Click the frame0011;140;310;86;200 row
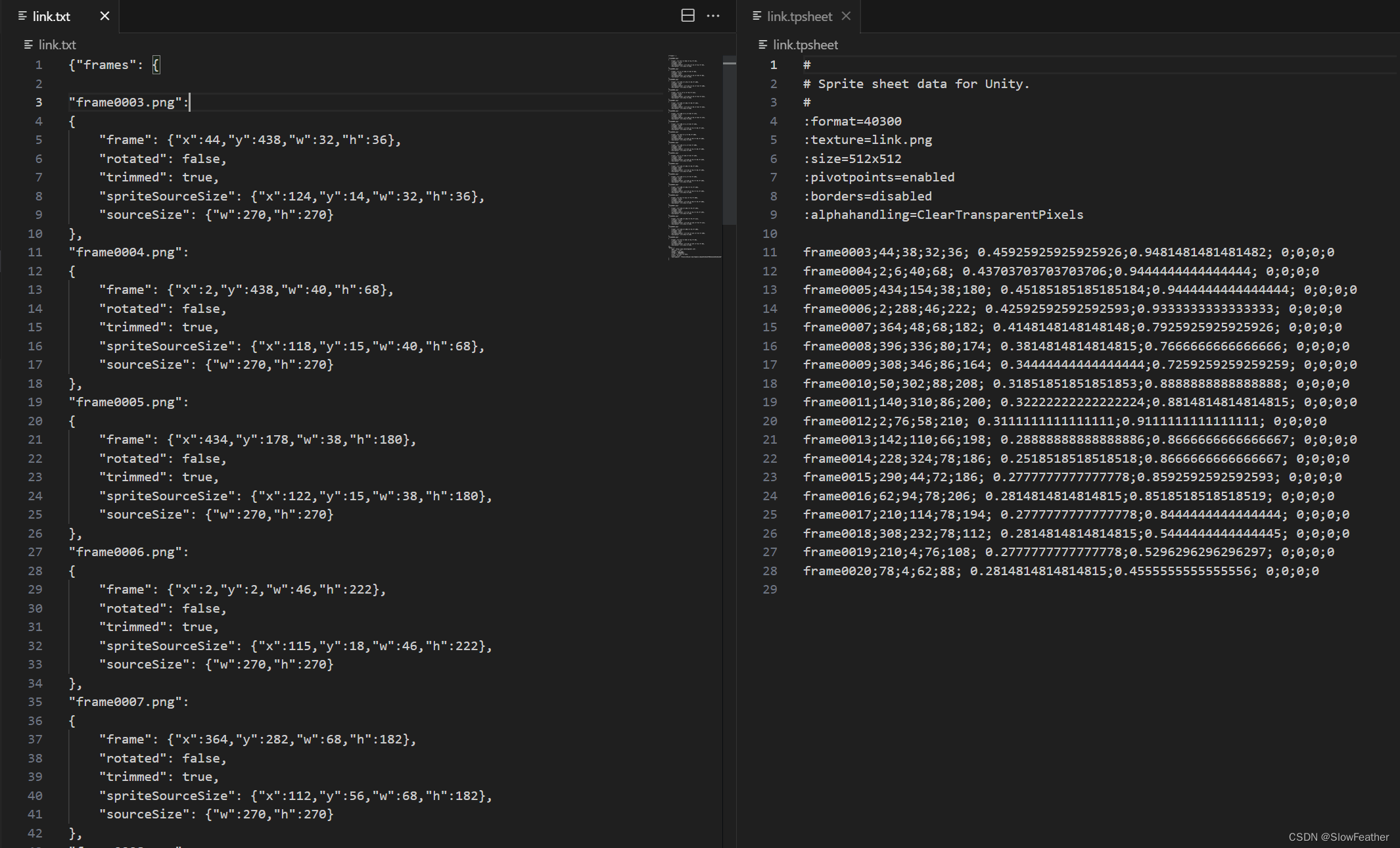This screenshot has height=848, width=1400. point(1080,402)
